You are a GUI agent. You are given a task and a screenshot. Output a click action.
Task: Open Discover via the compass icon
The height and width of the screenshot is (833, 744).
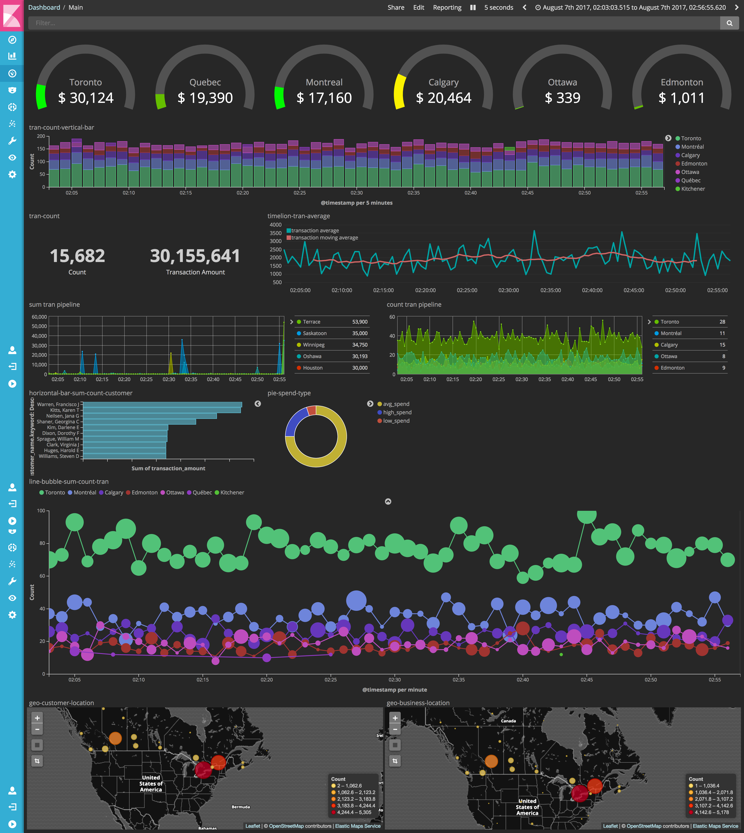coord(12,40)
